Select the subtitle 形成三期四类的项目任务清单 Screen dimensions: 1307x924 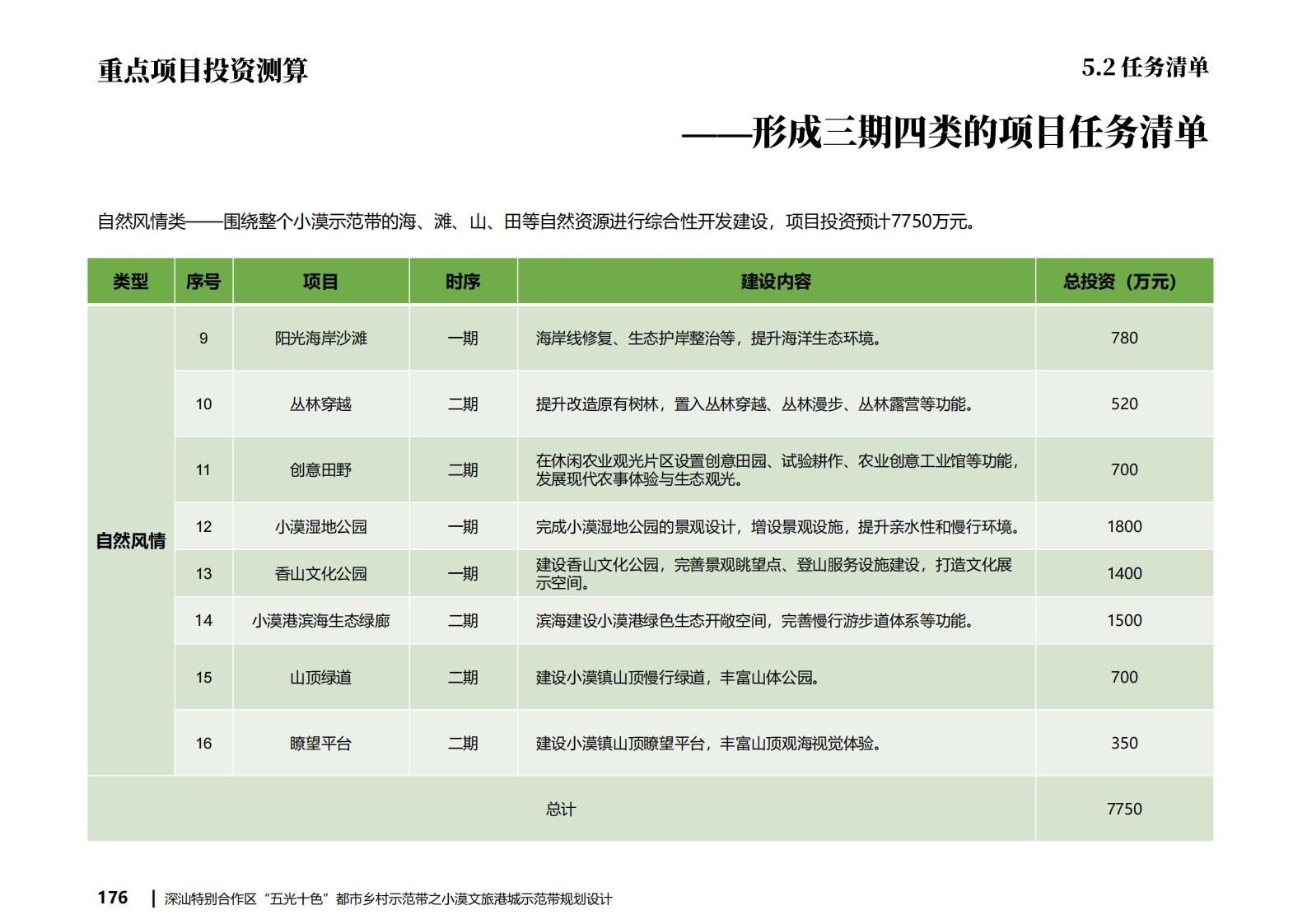pyautogui.click(x=980, y=133)
